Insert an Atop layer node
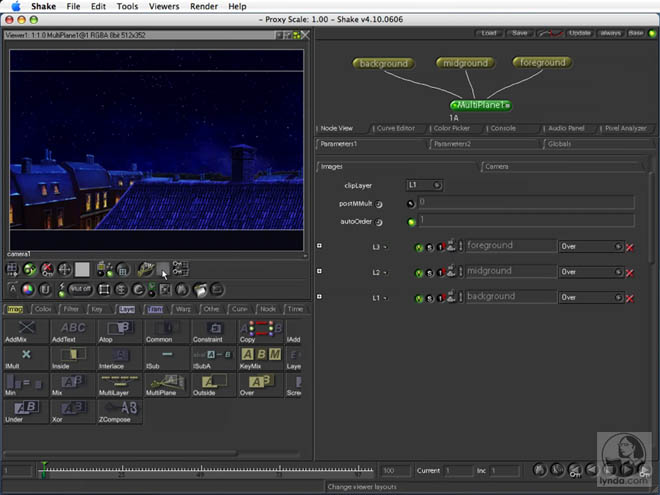The image size is (660, 495). pos(120,331)
